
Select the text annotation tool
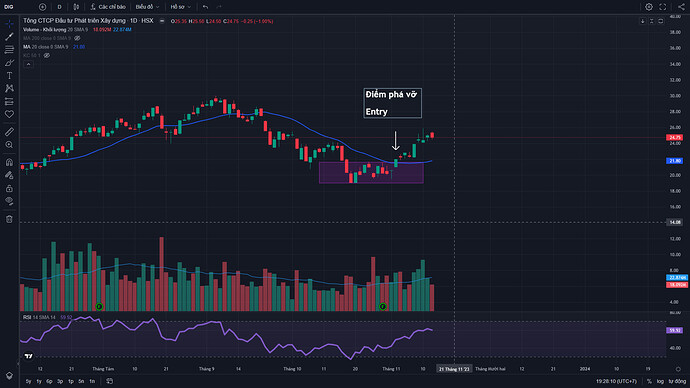(9, 76)
